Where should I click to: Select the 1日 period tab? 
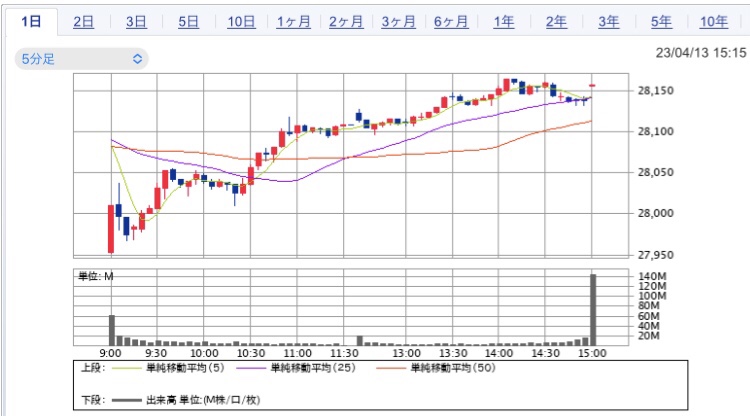[x=31, y=22]
